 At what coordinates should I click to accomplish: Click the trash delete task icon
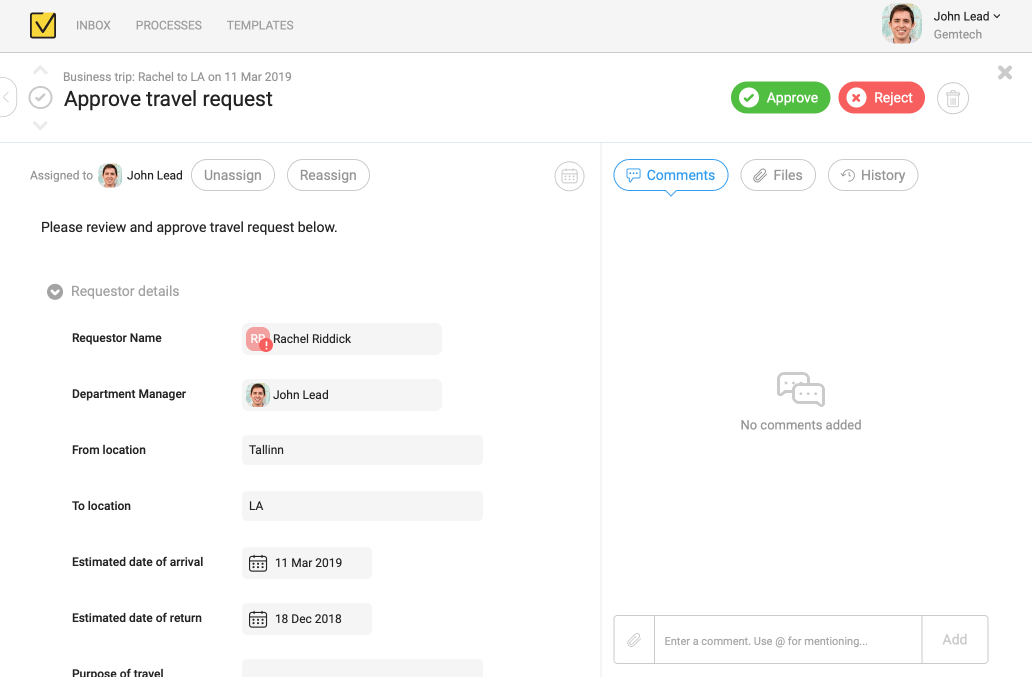(953, 98)
